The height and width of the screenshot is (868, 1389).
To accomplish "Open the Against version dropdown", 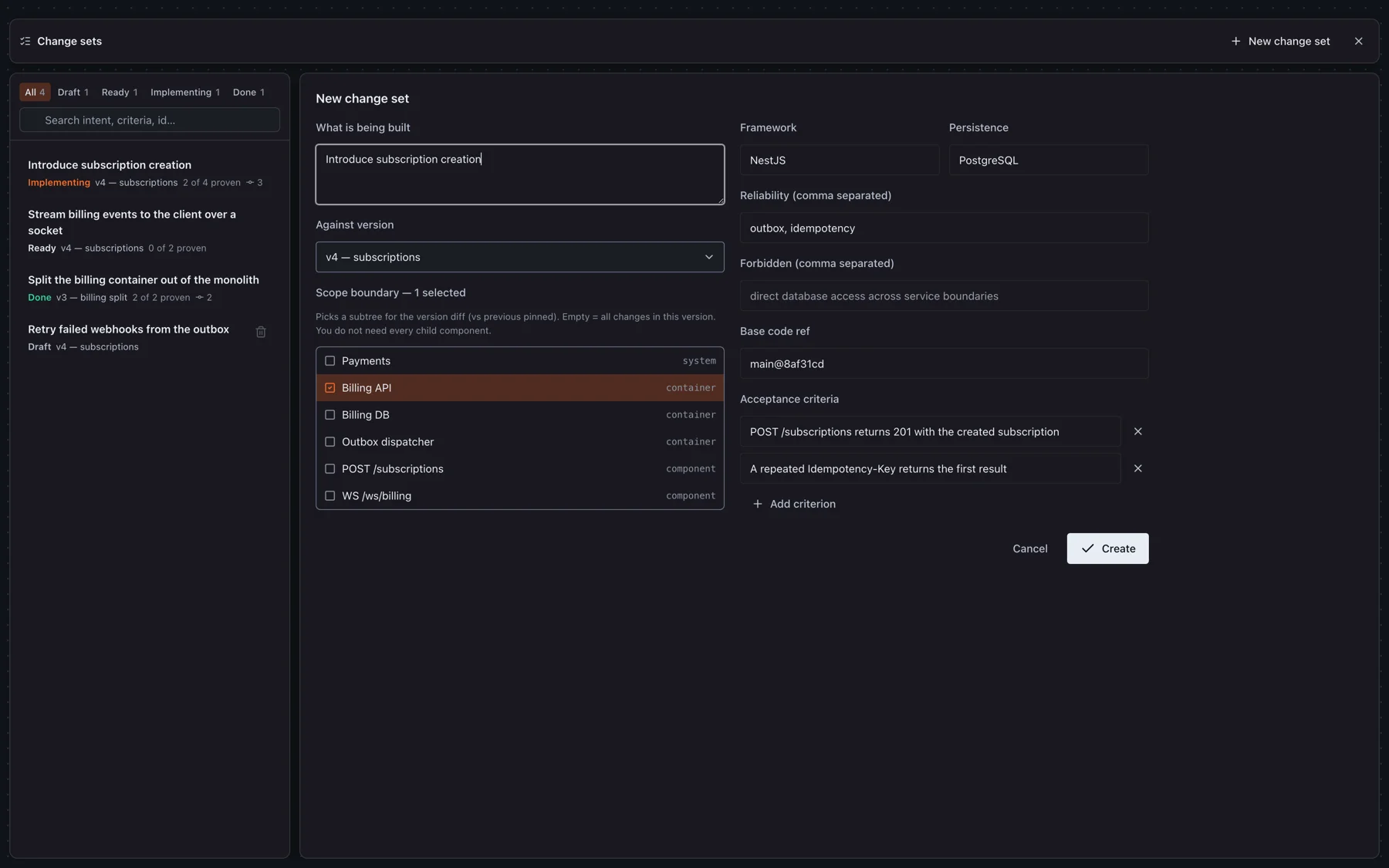I will click(x=519, y=257).
